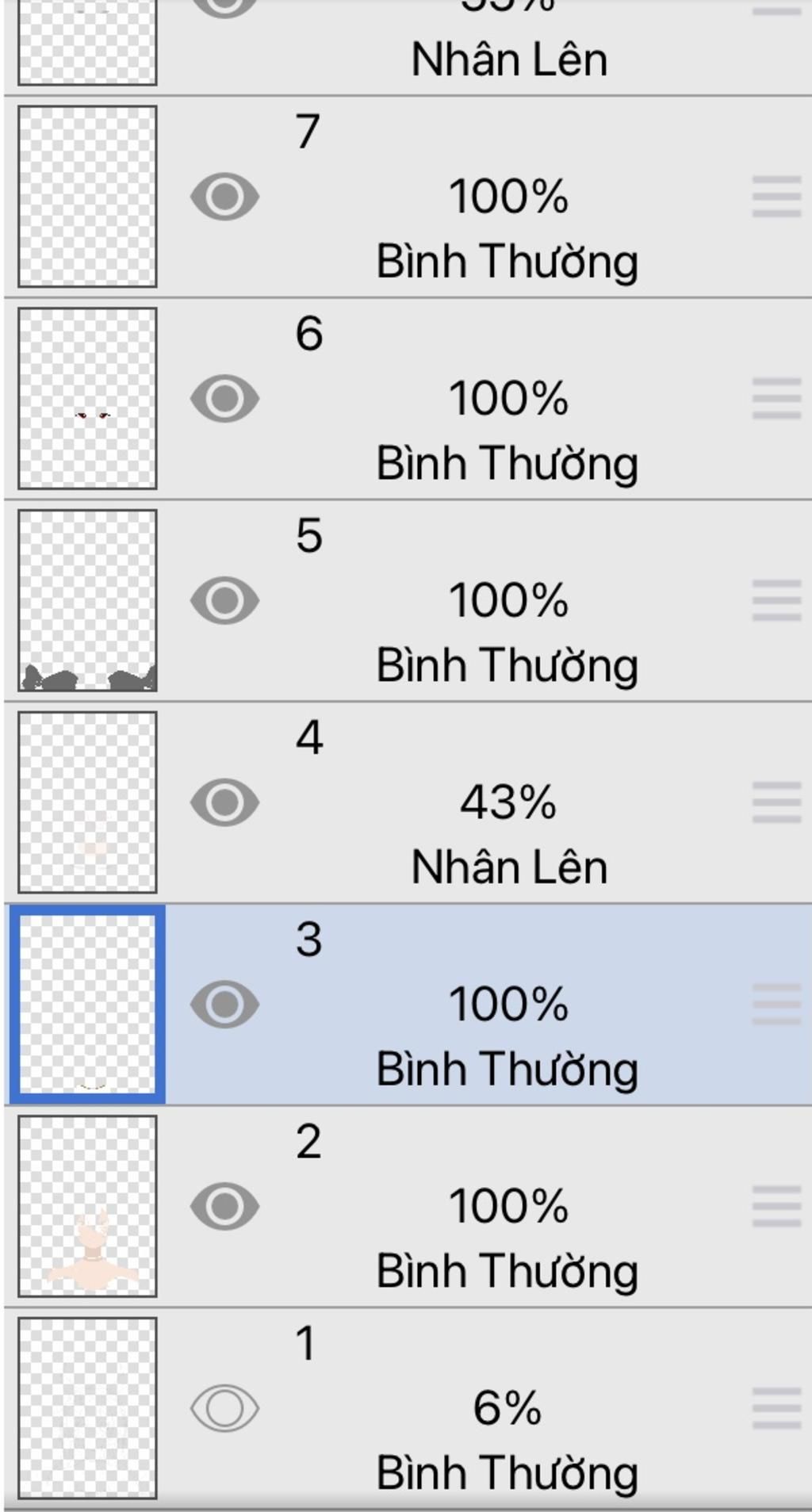
Task: Show hidden layer 1 via eye icon
Action: coord(224,1408)
